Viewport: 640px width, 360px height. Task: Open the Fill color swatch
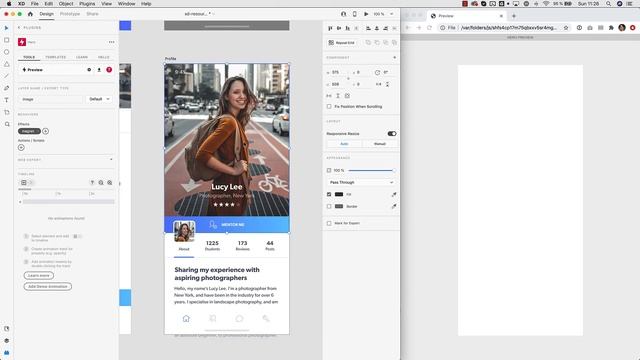click(x=339, y=194)
